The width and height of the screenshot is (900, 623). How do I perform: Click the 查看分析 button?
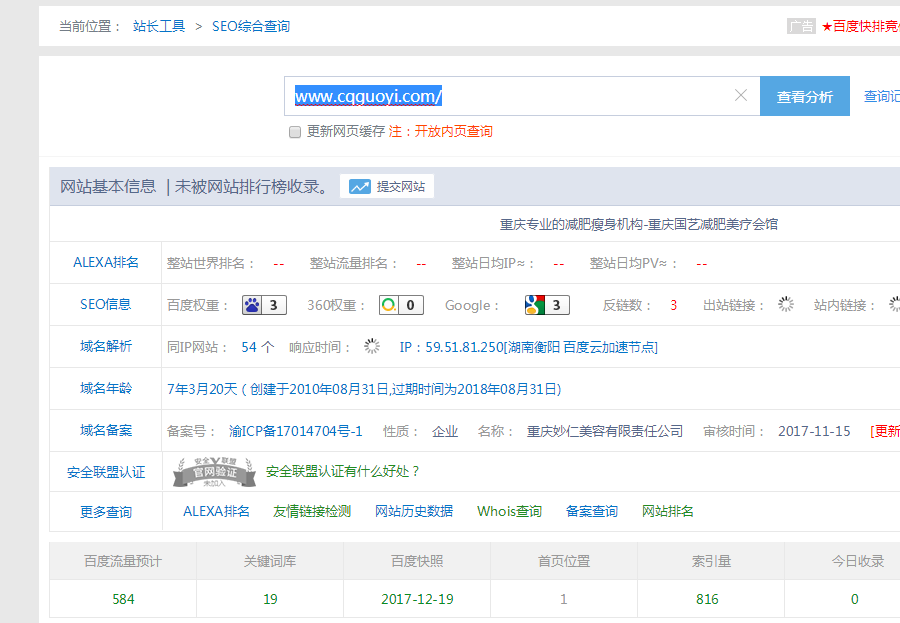(x=805, y=96)
